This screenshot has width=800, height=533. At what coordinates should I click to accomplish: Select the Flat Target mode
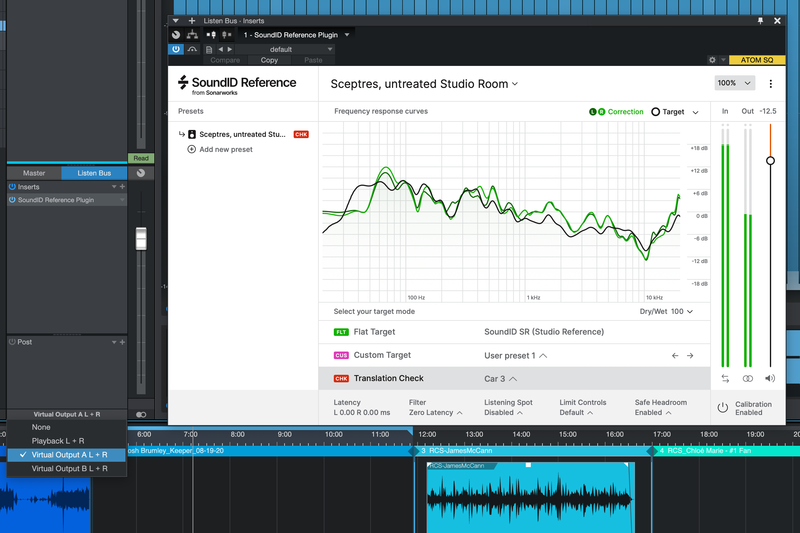(x=374, y=331)
